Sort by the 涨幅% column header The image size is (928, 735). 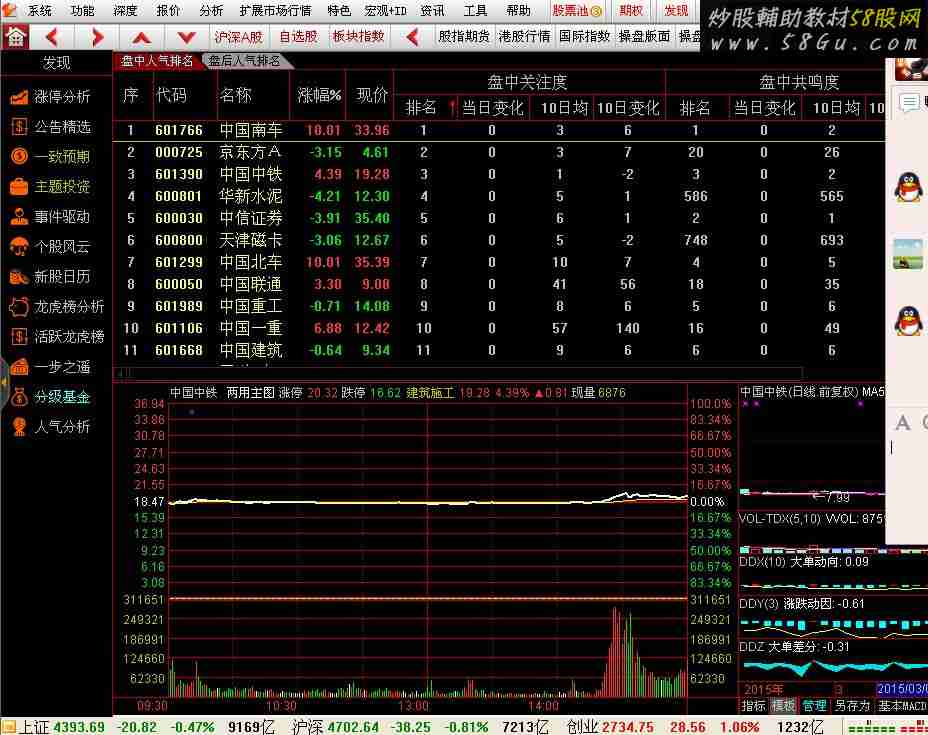[x=319, y=95]
